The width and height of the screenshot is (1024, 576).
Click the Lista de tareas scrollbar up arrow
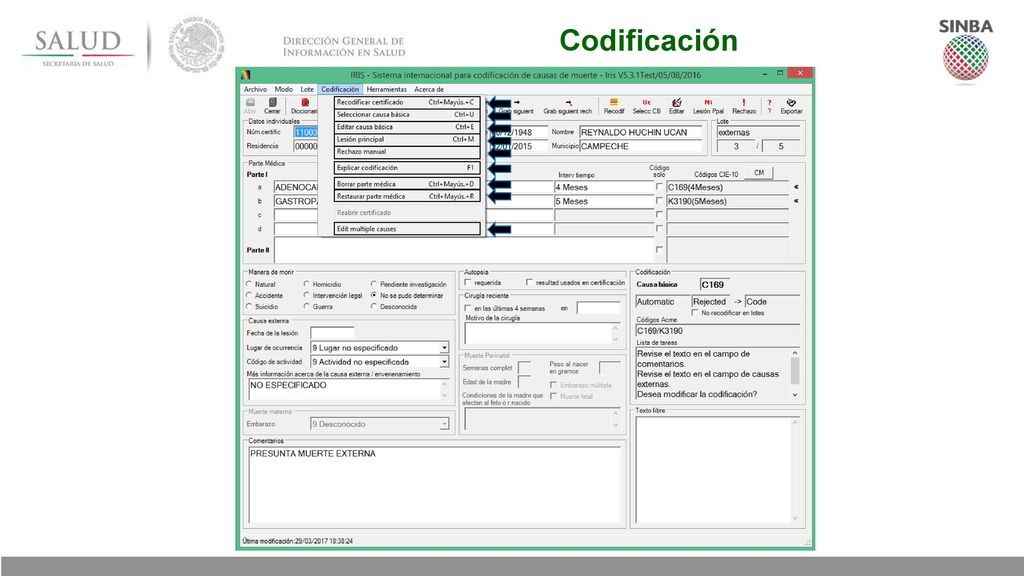(x=795, y=353)
